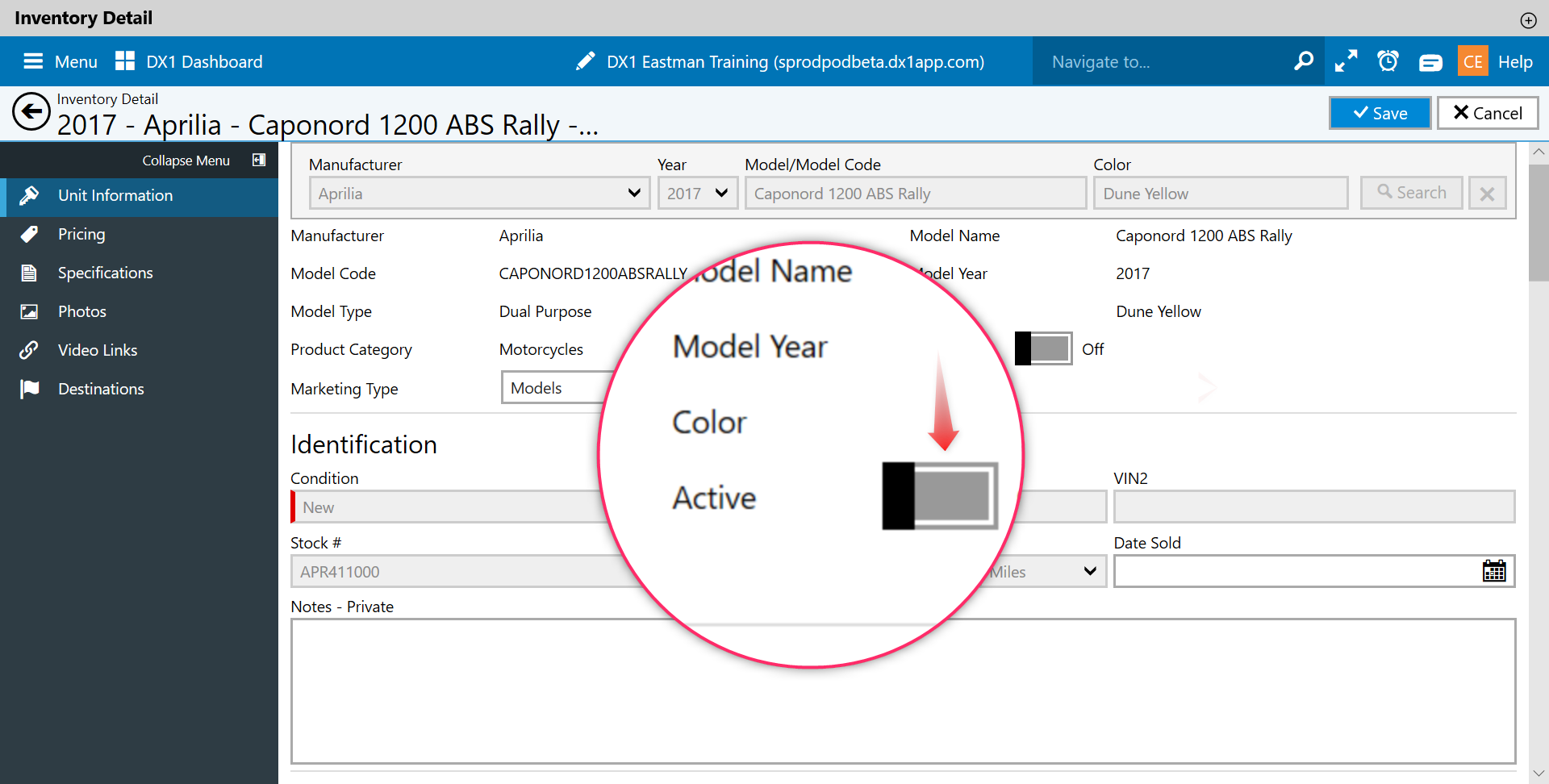1549x784 pixels.
Task: Expand the Manufacturer Aprilia dropdown
Action: [479, 194]
